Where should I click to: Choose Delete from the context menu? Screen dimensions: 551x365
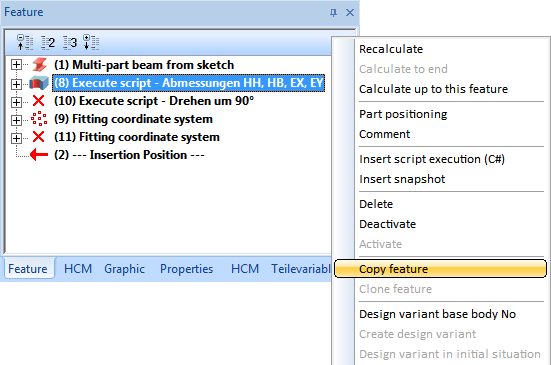tap(376, 204)
